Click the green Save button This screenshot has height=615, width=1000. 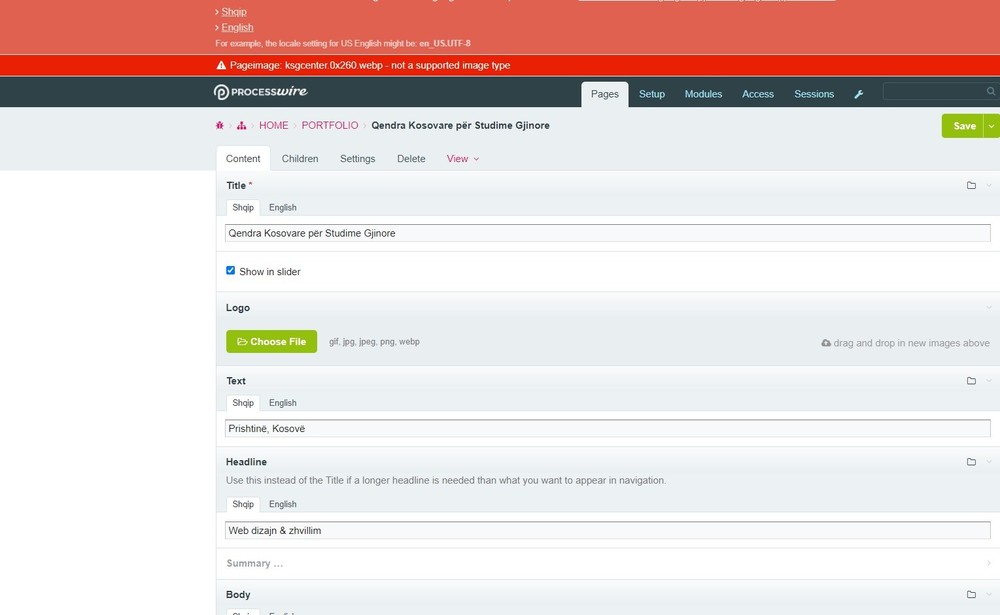point(963,126)
